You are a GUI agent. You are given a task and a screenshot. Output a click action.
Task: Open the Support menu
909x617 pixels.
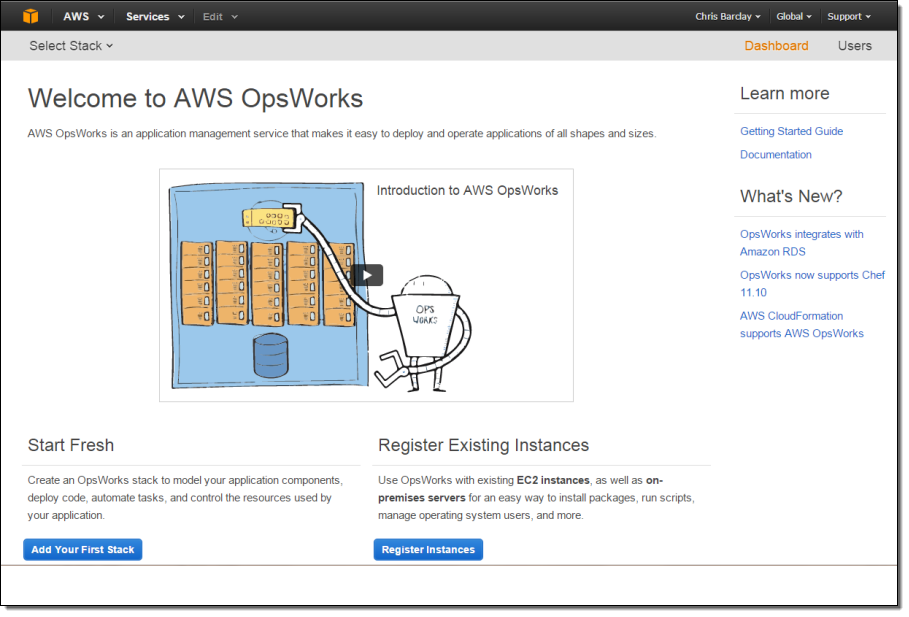848,17
